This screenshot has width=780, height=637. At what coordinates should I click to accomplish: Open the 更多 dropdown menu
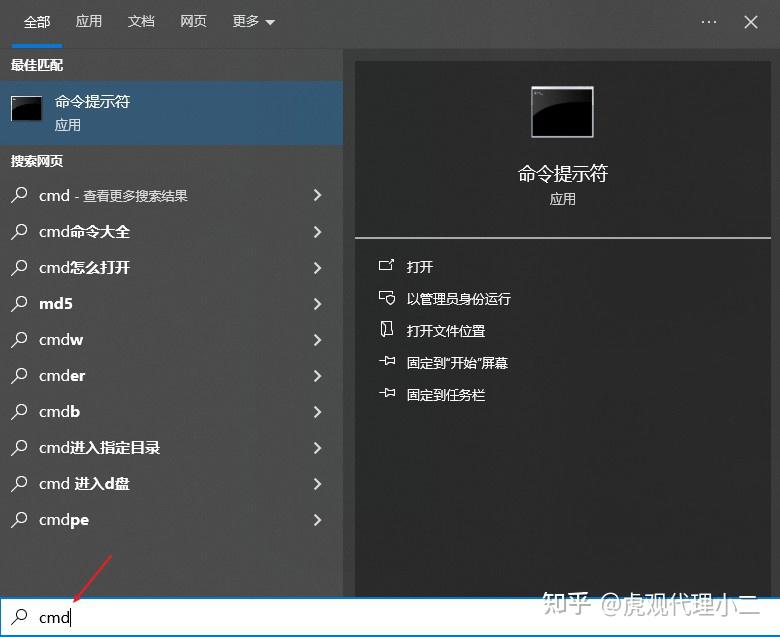253,21
